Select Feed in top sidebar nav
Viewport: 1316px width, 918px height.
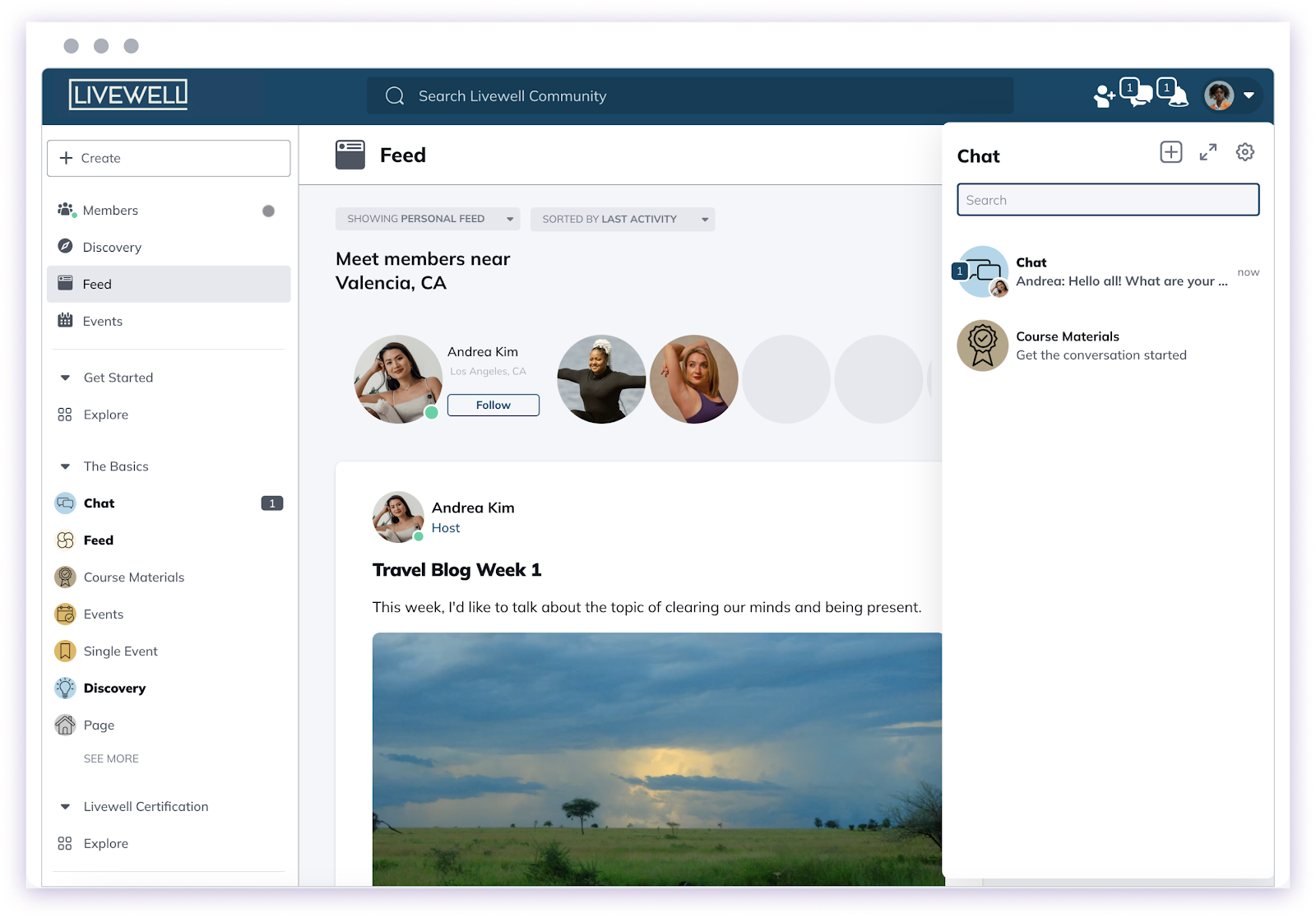(169, 284)
